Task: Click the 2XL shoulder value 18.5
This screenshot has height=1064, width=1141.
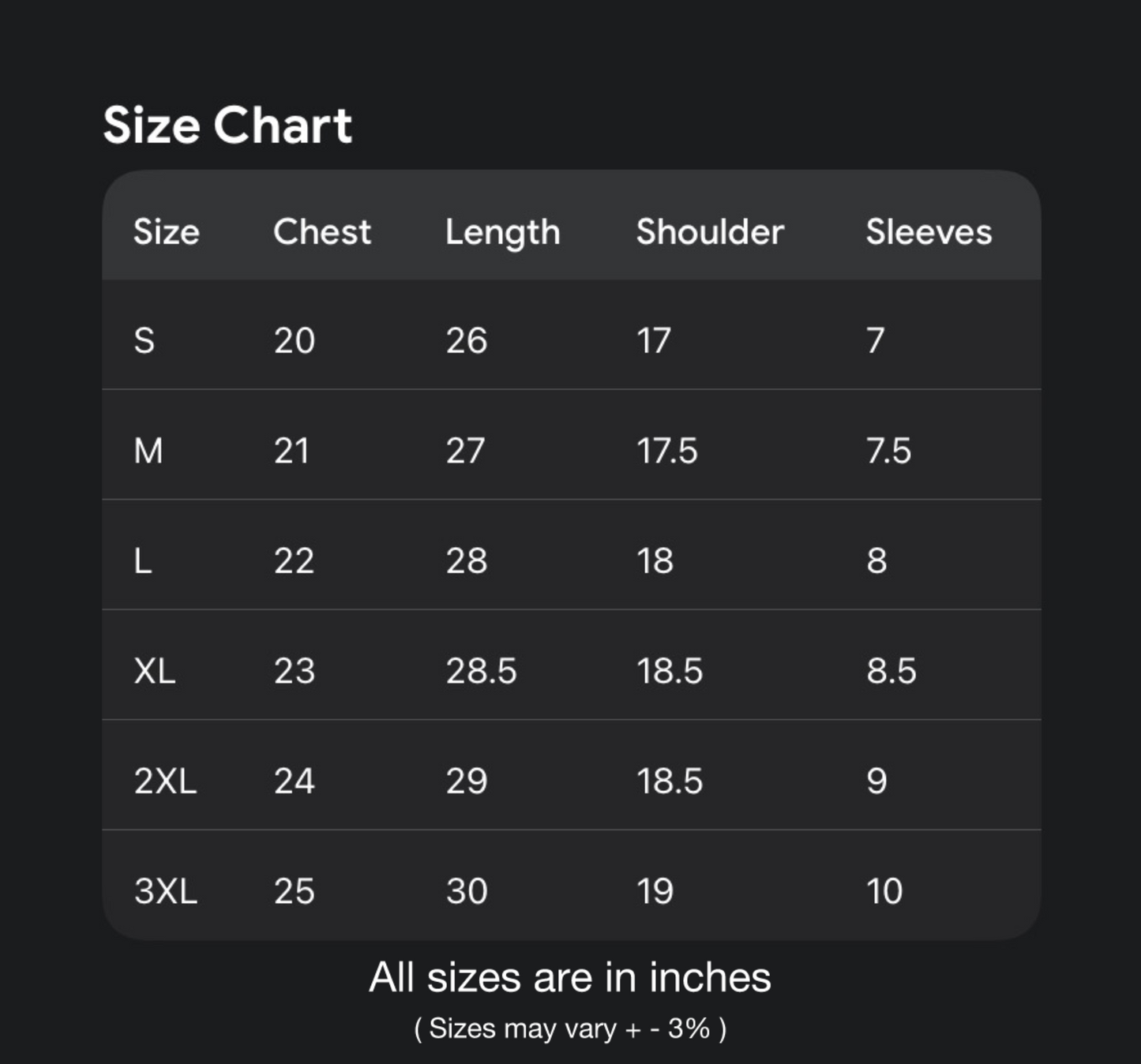Action: pos(669,781)
